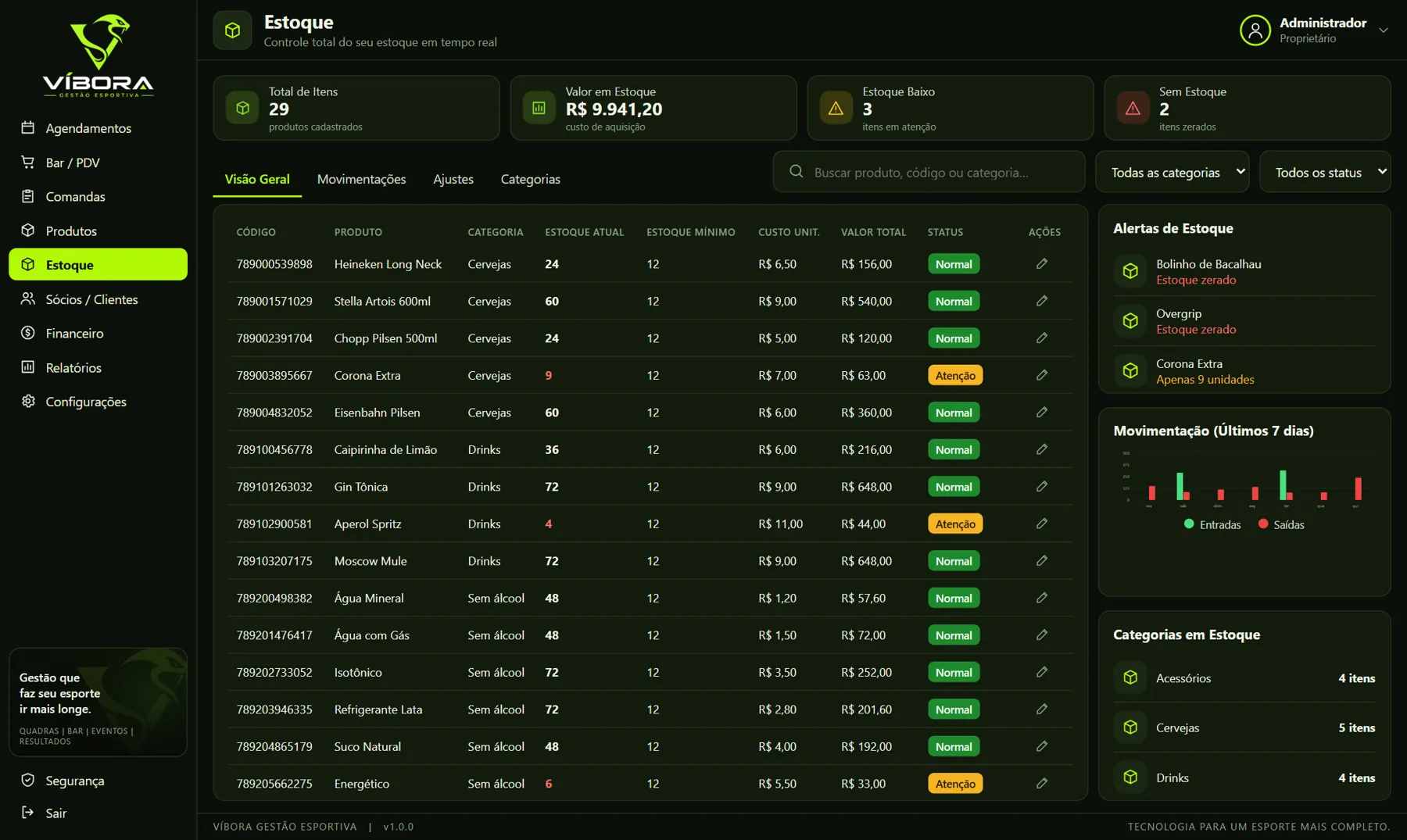This screenshot has width=1407, height=840.
Task: Switch to the Movimentações tab
Action: [361, 179]
